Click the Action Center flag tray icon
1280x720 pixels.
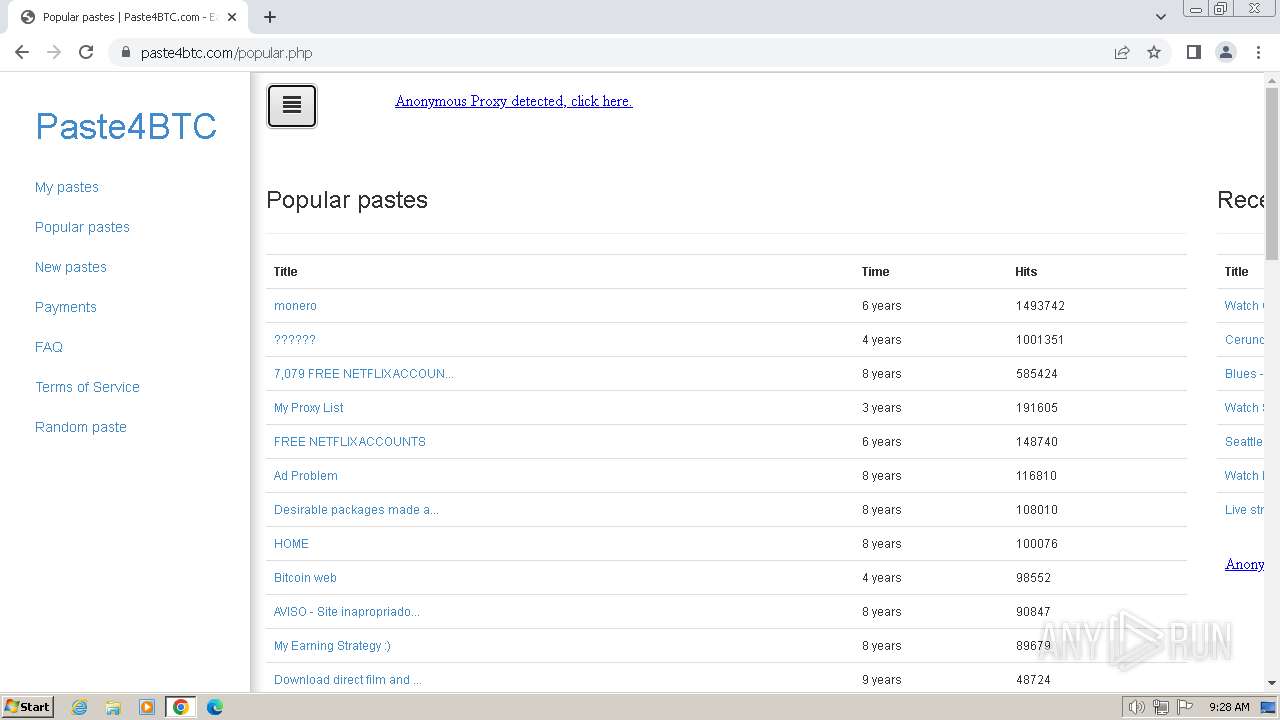pos(1185,707)
